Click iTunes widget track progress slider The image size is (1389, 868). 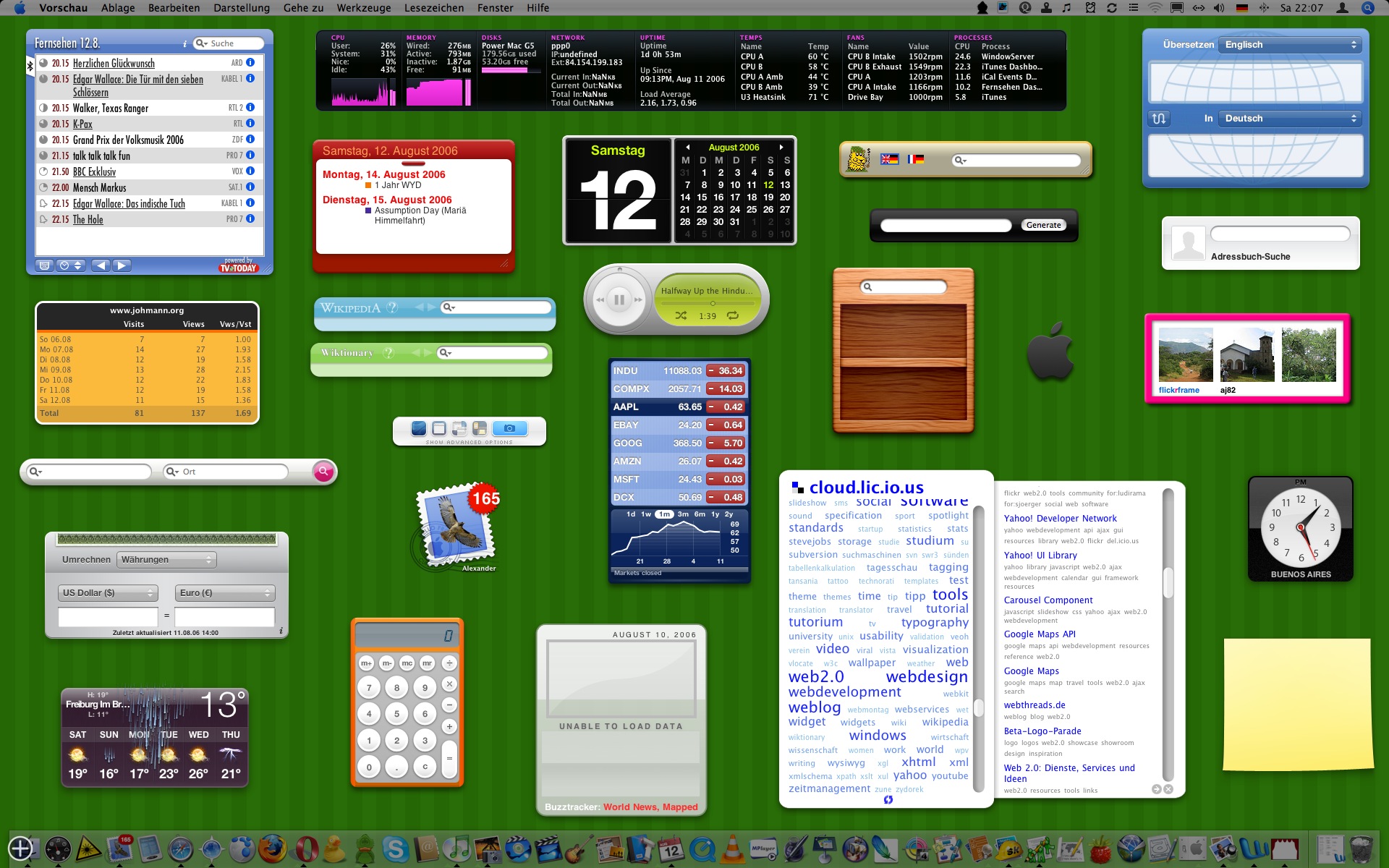coord(708,303)
